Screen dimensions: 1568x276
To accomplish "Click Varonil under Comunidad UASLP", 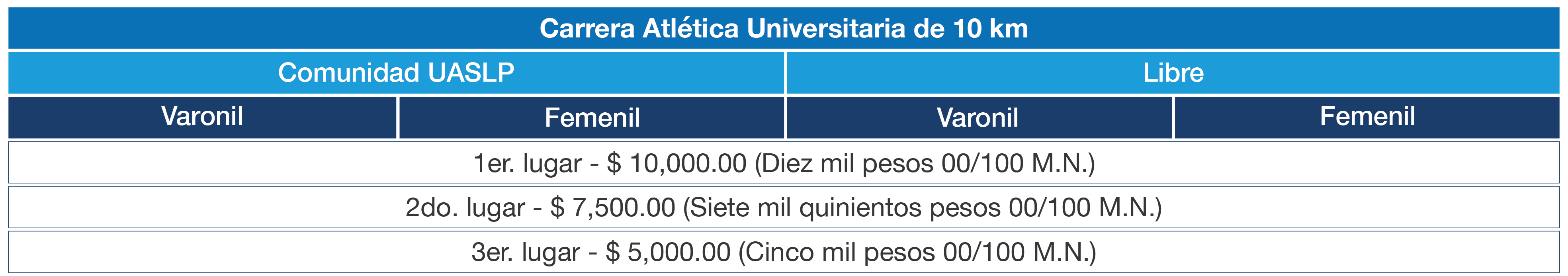I will coord(202,117).
